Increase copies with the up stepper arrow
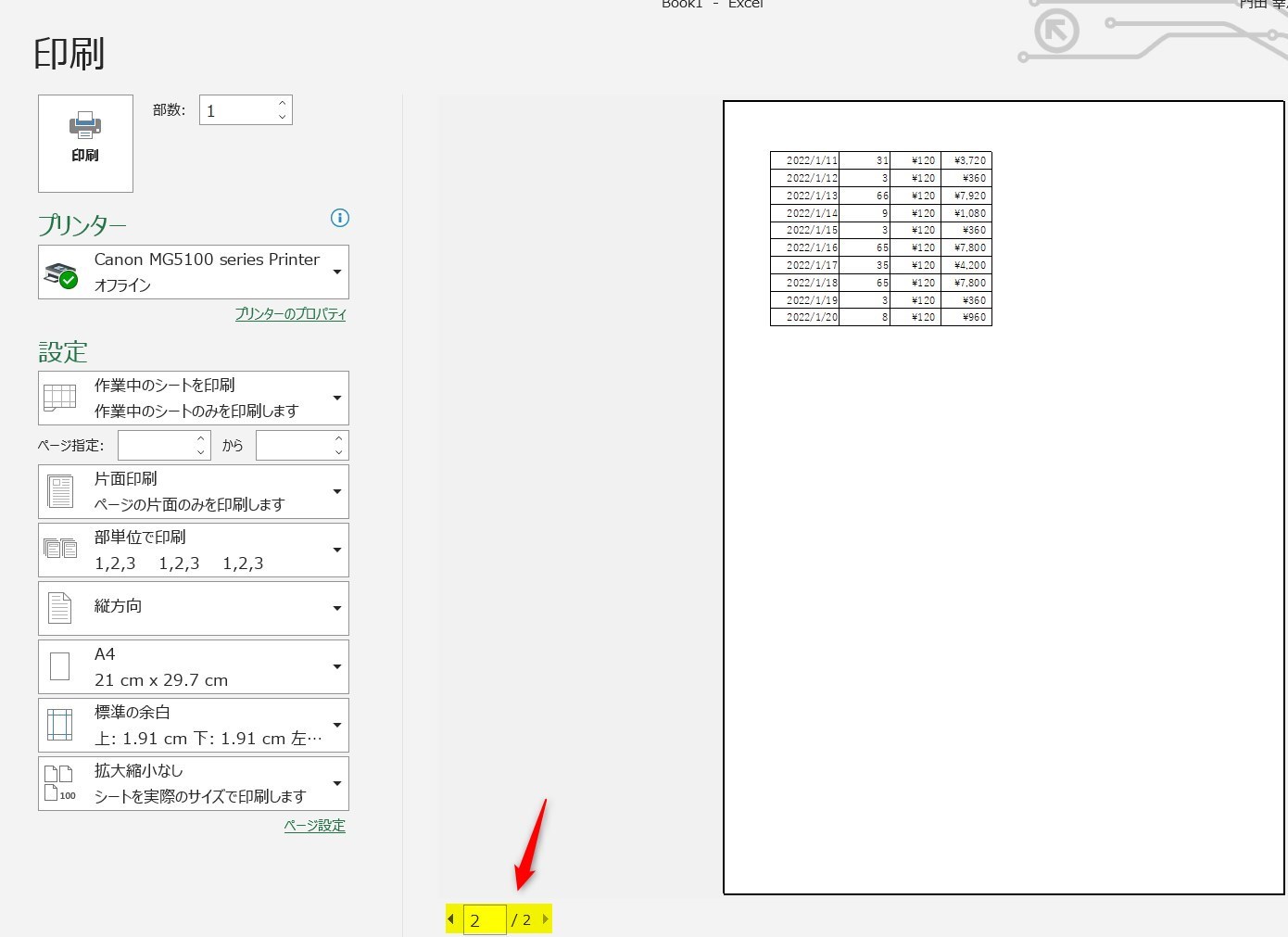Screen dimensions: 1288x937 click(x=283, y=103)
